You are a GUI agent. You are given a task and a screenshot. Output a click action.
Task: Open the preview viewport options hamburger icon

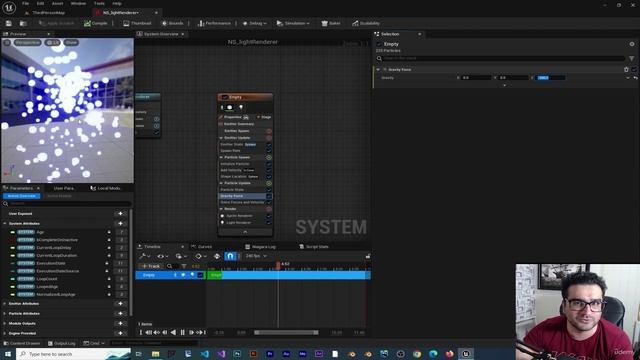[x=7, y=42]
